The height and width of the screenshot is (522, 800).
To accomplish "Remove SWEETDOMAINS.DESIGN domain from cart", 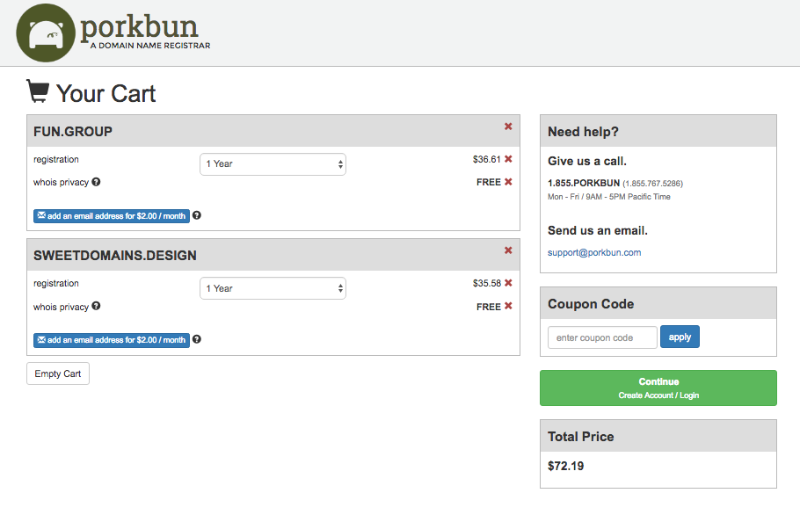I will coord(508,250).
